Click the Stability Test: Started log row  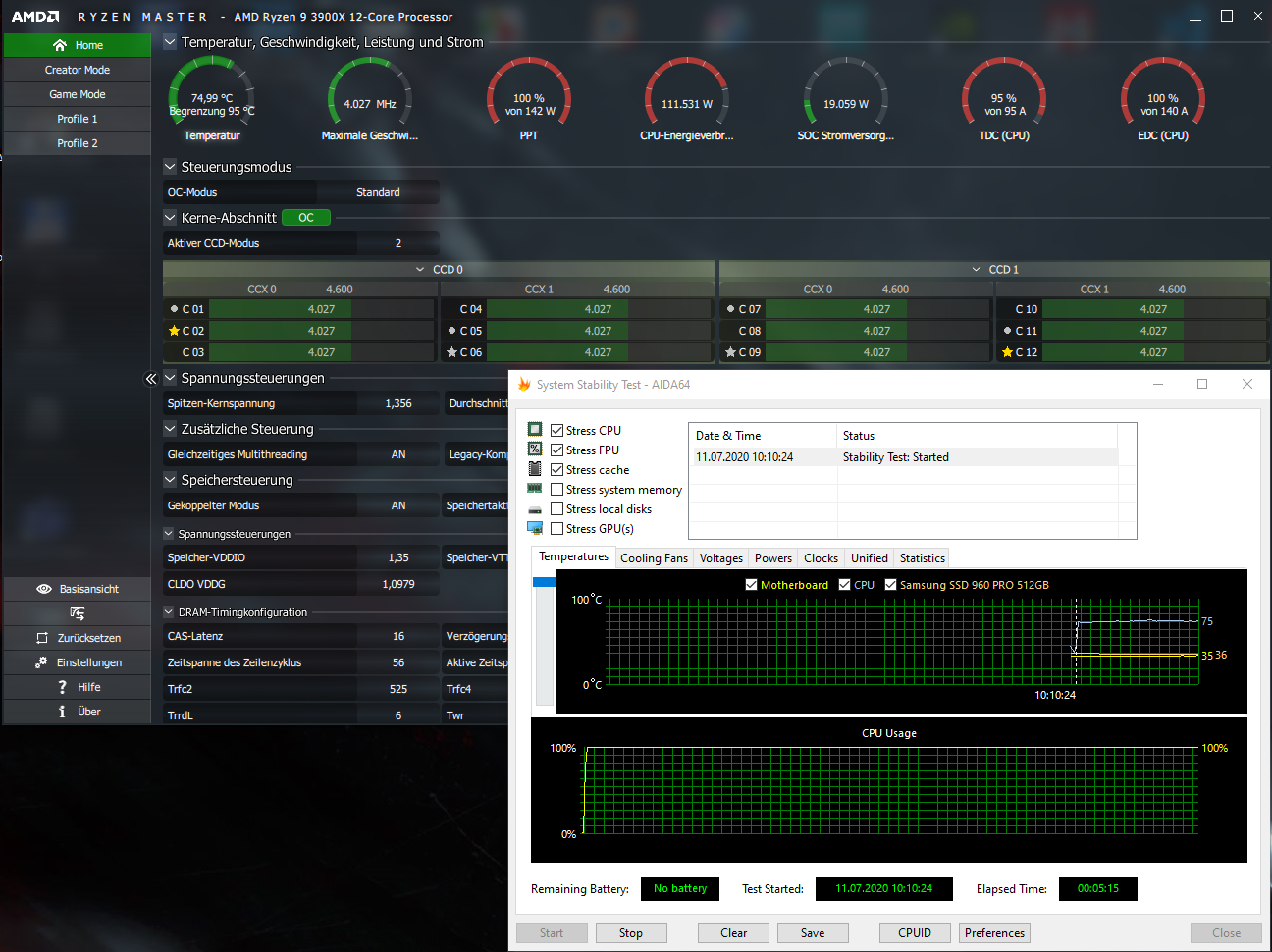903,457
